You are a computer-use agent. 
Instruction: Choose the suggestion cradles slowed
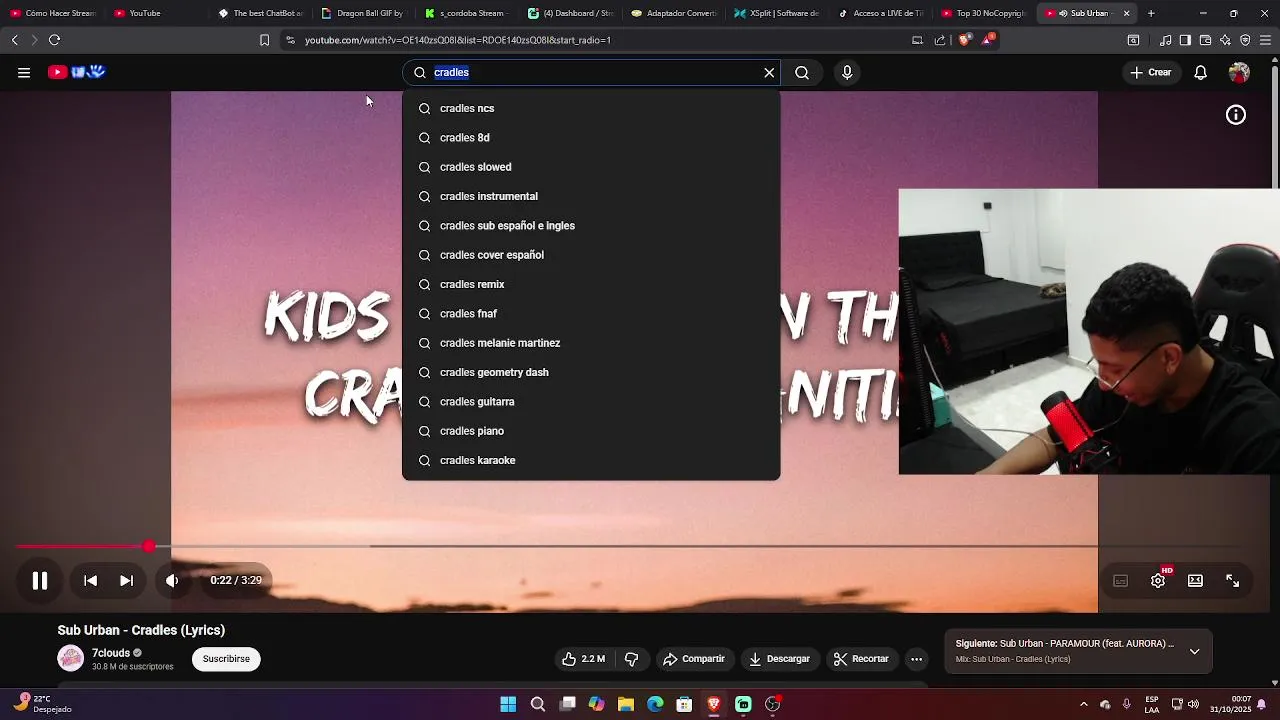[591, 167]
